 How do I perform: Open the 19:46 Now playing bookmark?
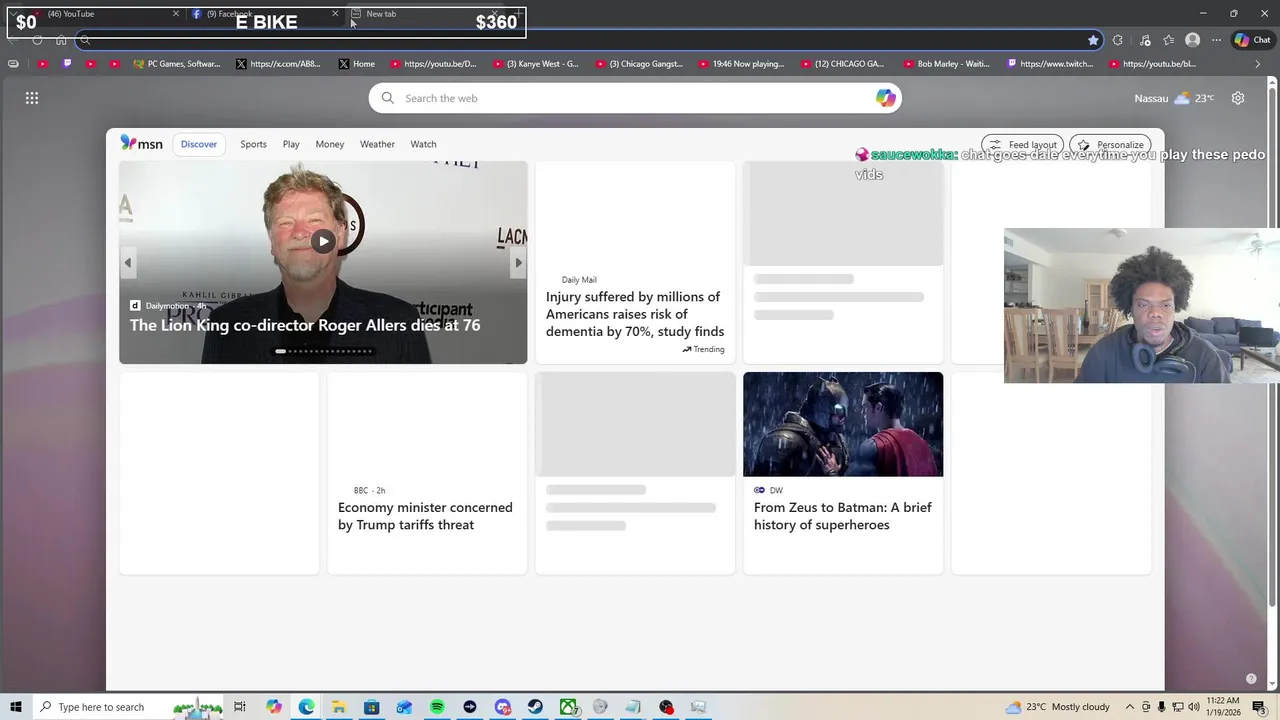tap(741, 64)
